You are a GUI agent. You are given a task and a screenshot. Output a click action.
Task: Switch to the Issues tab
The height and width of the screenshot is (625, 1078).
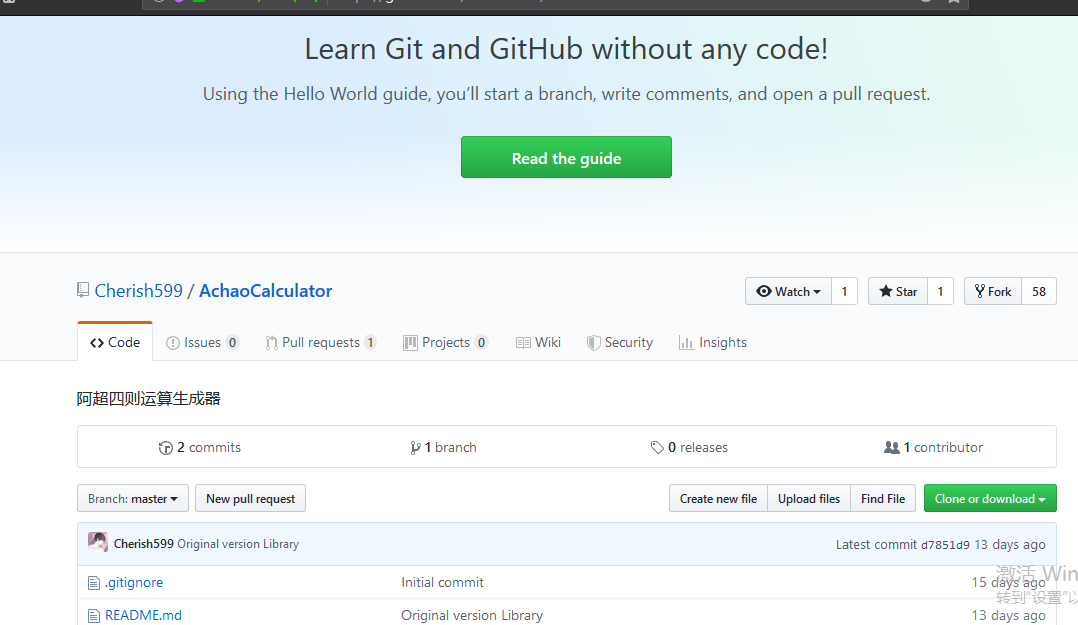coord(202,342)
